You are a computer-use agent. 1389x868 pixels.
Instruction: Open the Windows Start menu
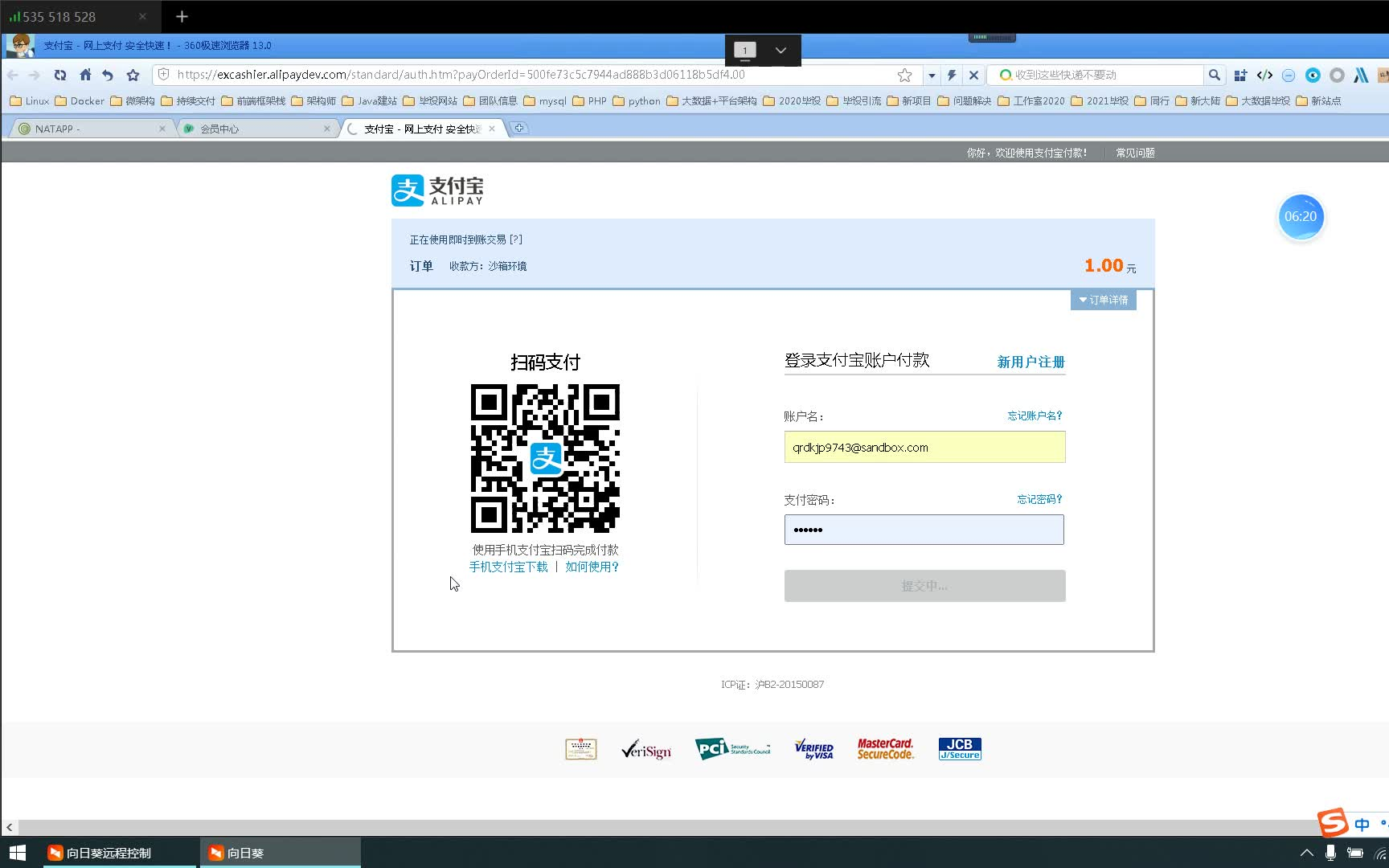click(x=18, y=853)
